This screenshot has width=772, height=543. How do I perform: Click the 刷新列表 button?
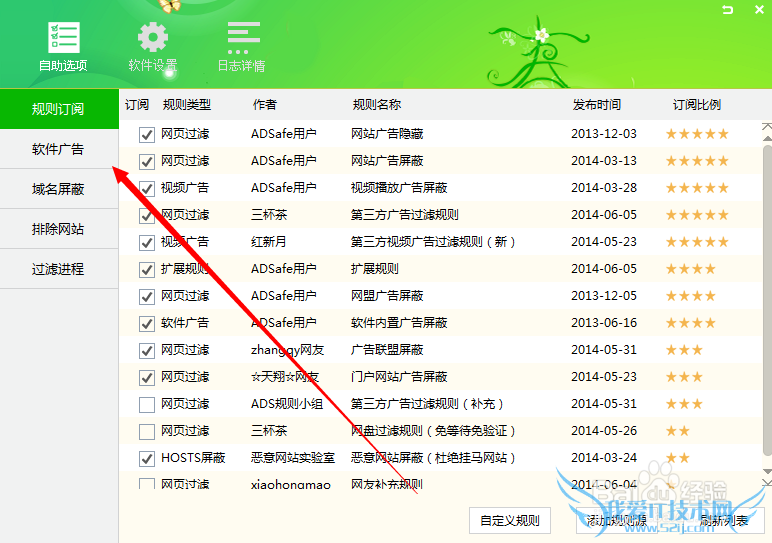[x=724, y=520]
